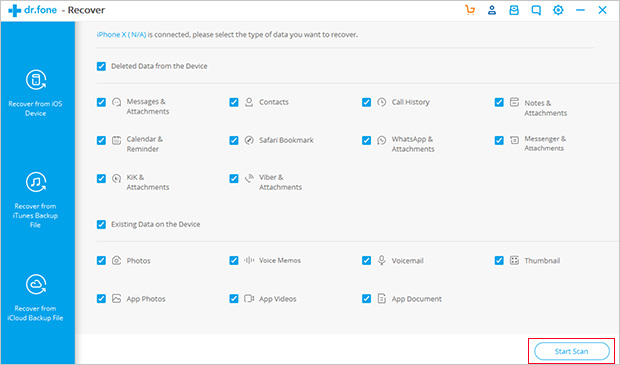The image size is (620, 365).
Task: Uncheck Deleted Data from the Device
Action: point(101,66)
